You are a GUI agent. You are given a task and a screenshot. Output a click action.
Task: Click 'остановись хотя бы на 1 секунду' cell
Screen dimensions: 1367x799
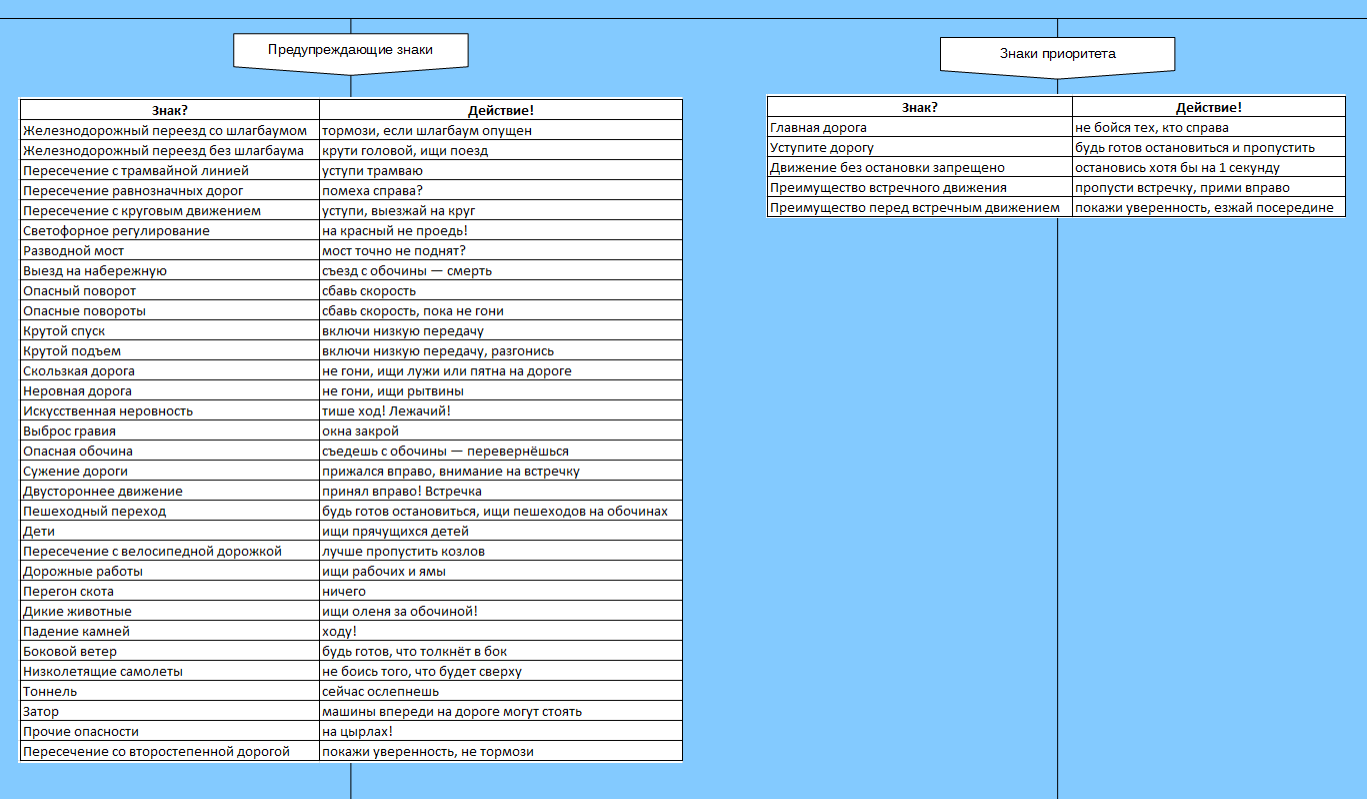point(1208,167)
